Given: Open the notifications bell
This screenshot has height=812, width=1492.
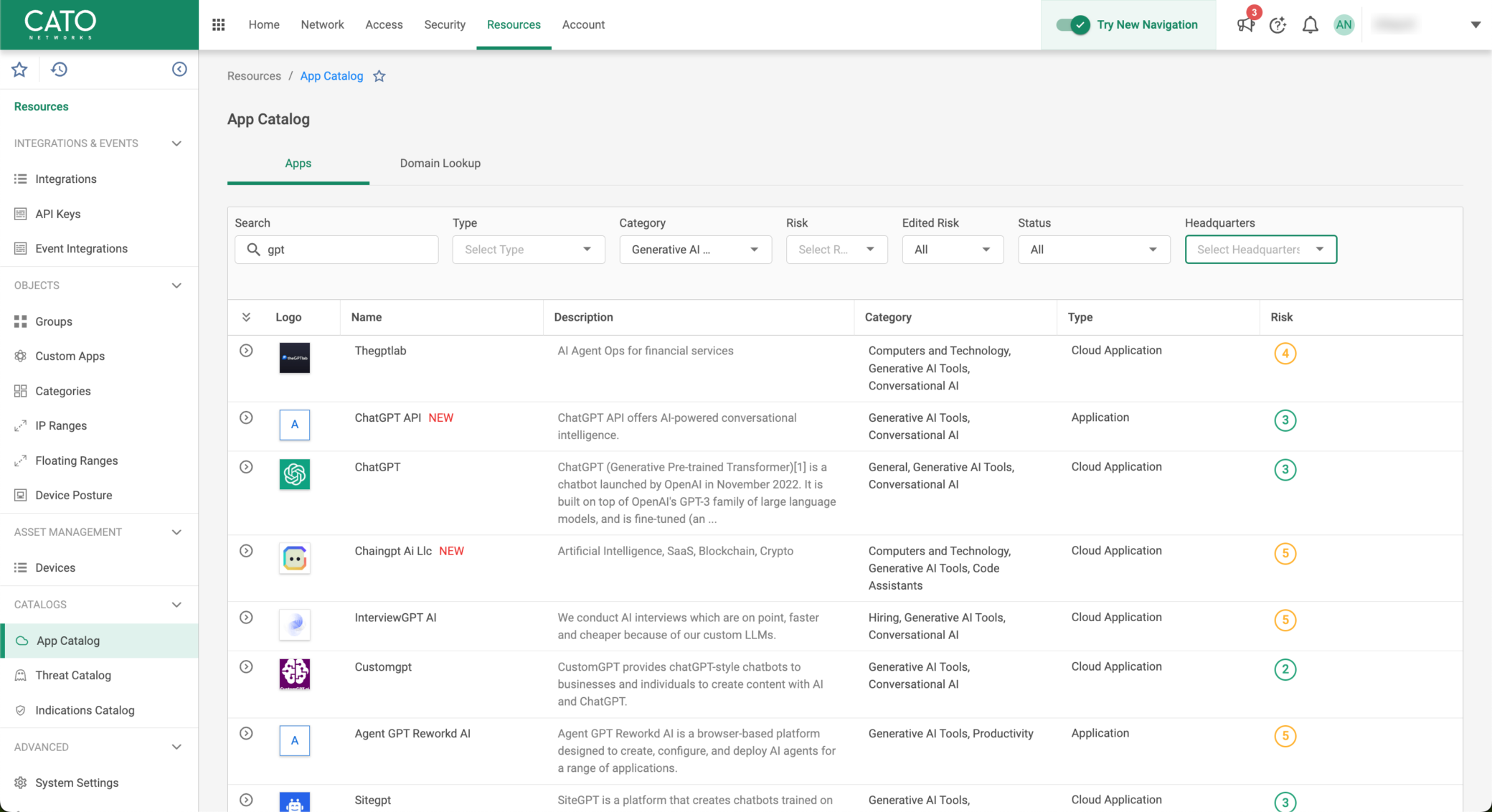Looking at the screenshot, I should pos(1310,25).
